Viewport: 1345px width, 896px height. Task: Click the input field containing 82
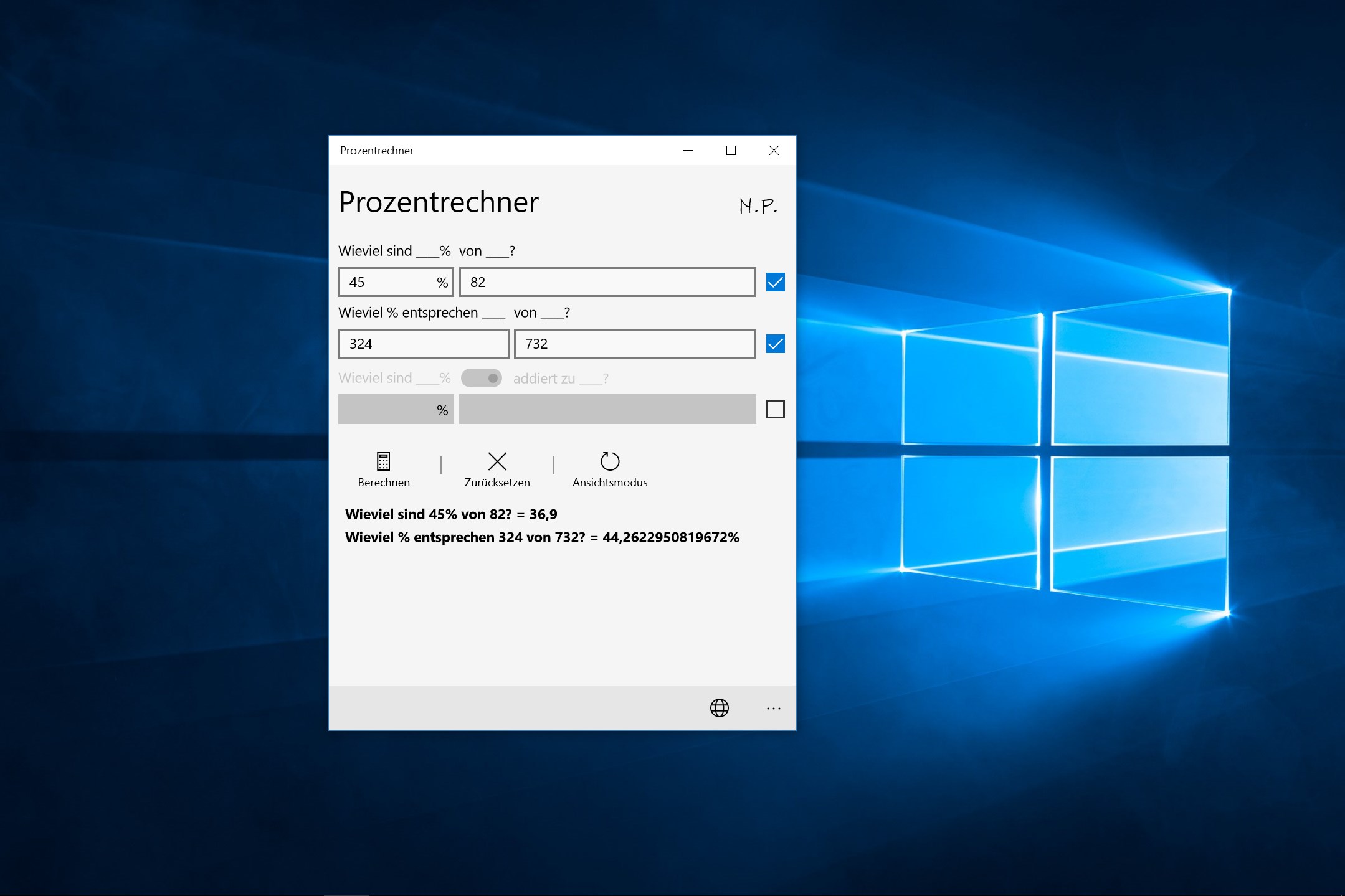tap(607, 282)
